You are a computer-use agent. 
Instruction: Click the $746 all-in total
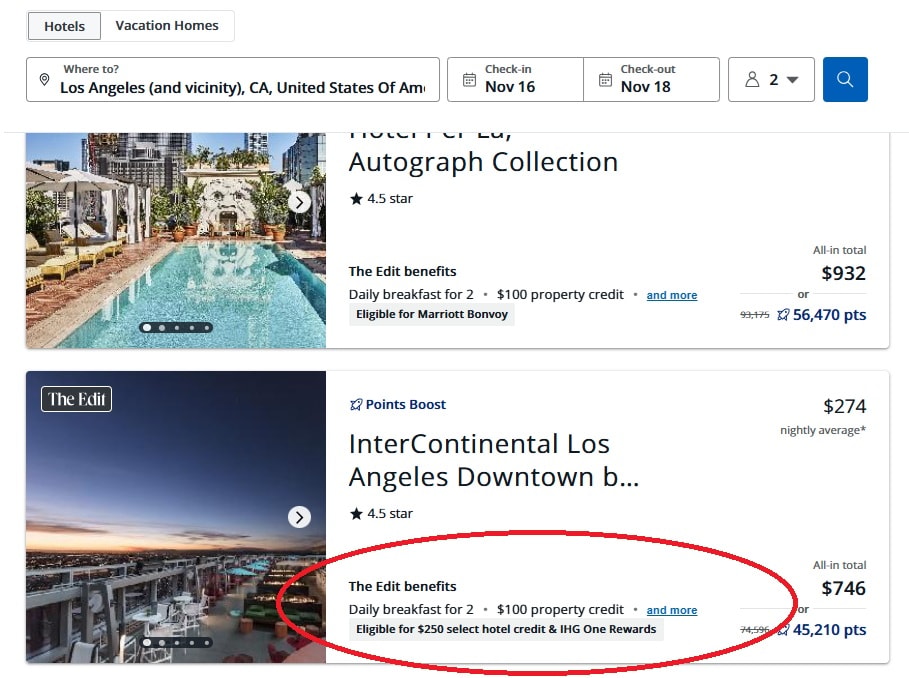(x=843, y=588)
